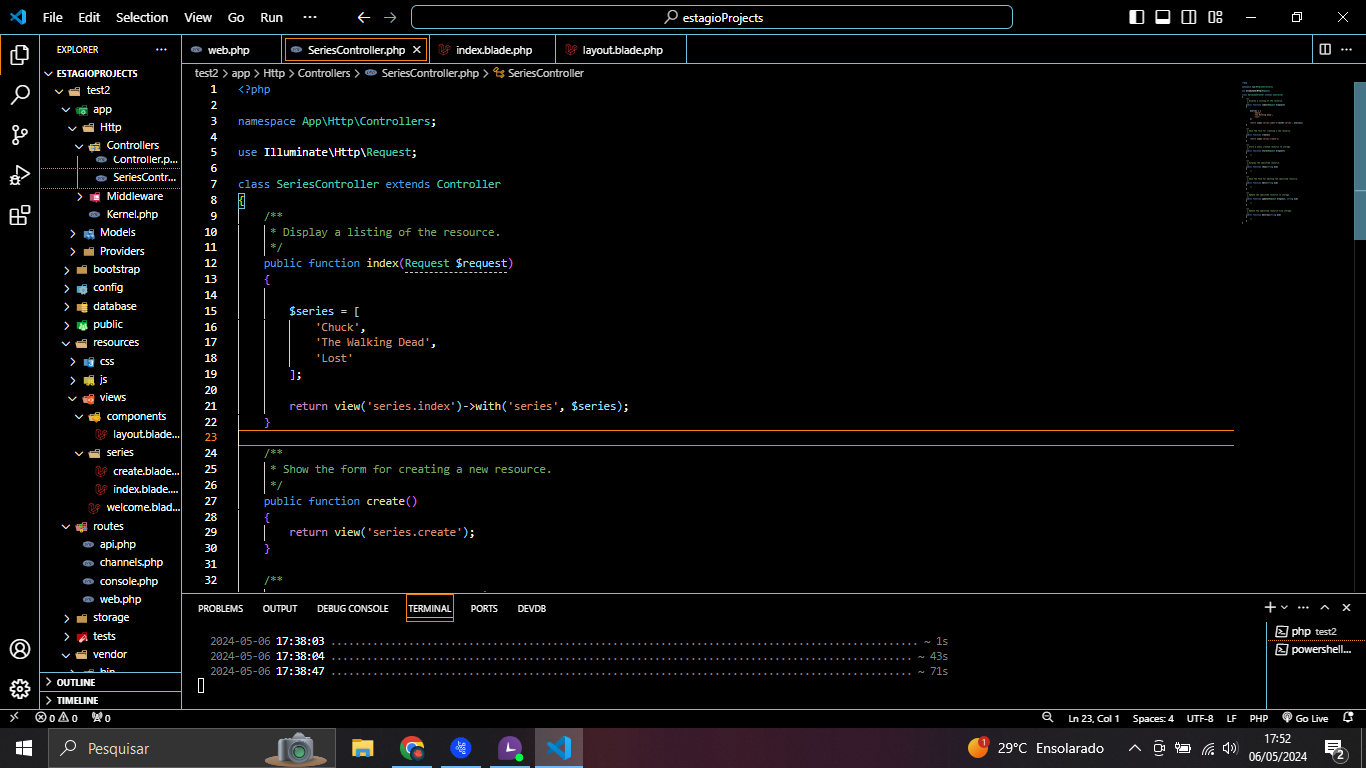The image size is (1366, 768).
Task: Maximize the terminal panel size
Action: click(1325, 607)
